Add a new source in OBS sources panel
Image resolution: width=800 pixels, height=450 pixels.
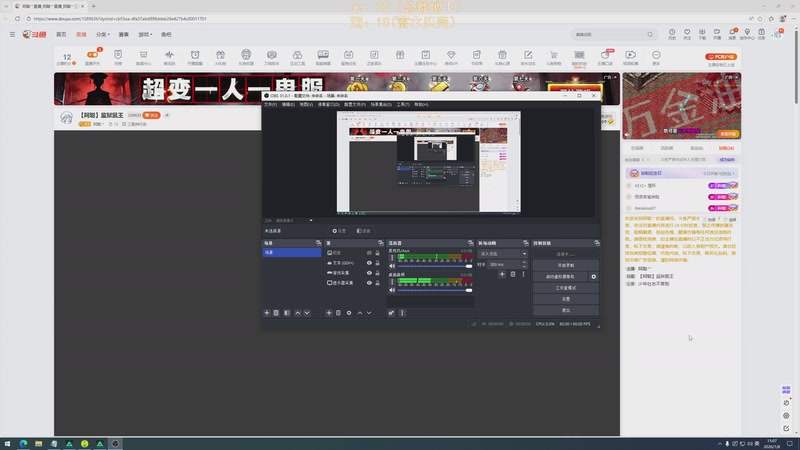pyautogui.click(x=329, y=313)
